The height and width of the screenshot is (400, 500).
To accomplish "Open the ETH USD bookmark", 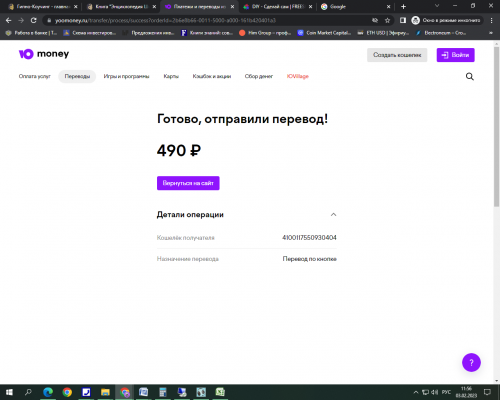I will click(x=383, y=33).
